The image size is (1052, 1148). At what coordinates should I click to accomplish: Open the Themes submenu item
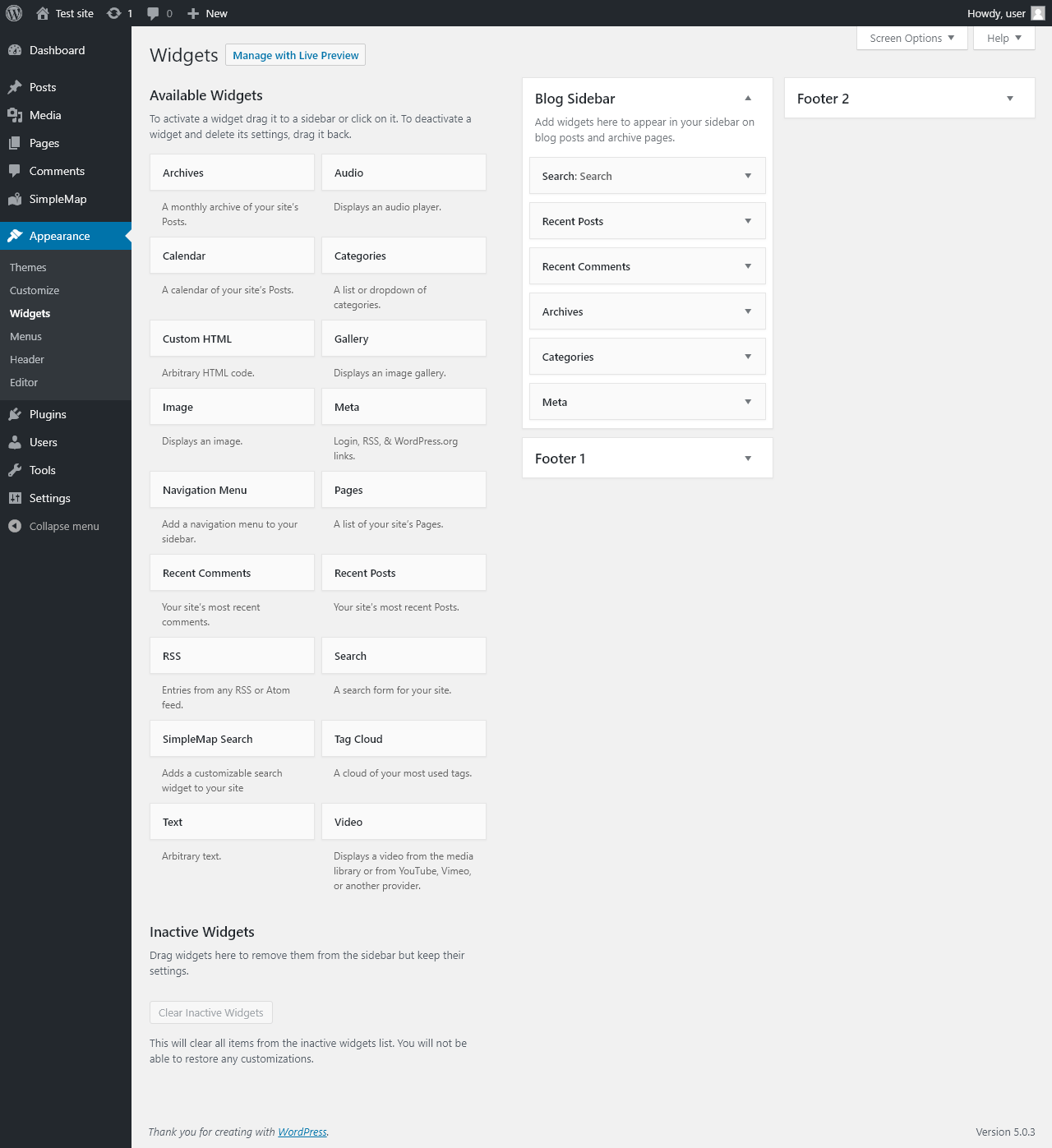pos(28,267)
